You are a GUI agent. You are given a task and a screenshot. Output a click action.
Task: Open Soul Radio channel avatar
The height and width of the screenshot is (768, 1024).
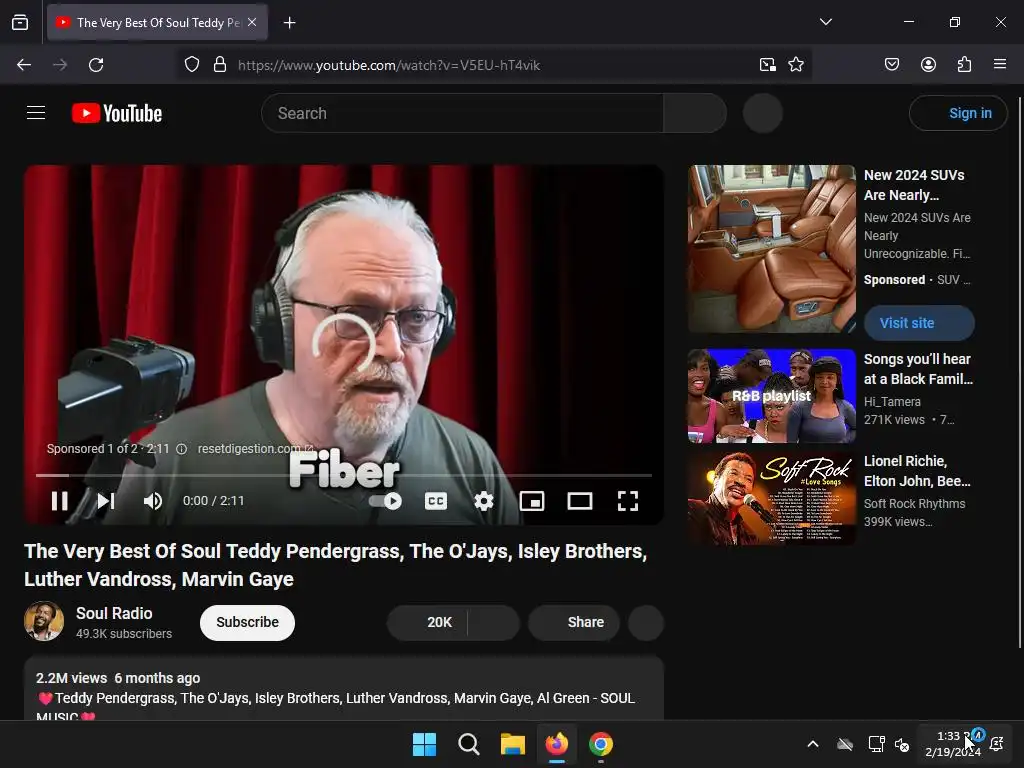[x=44, y=621]
